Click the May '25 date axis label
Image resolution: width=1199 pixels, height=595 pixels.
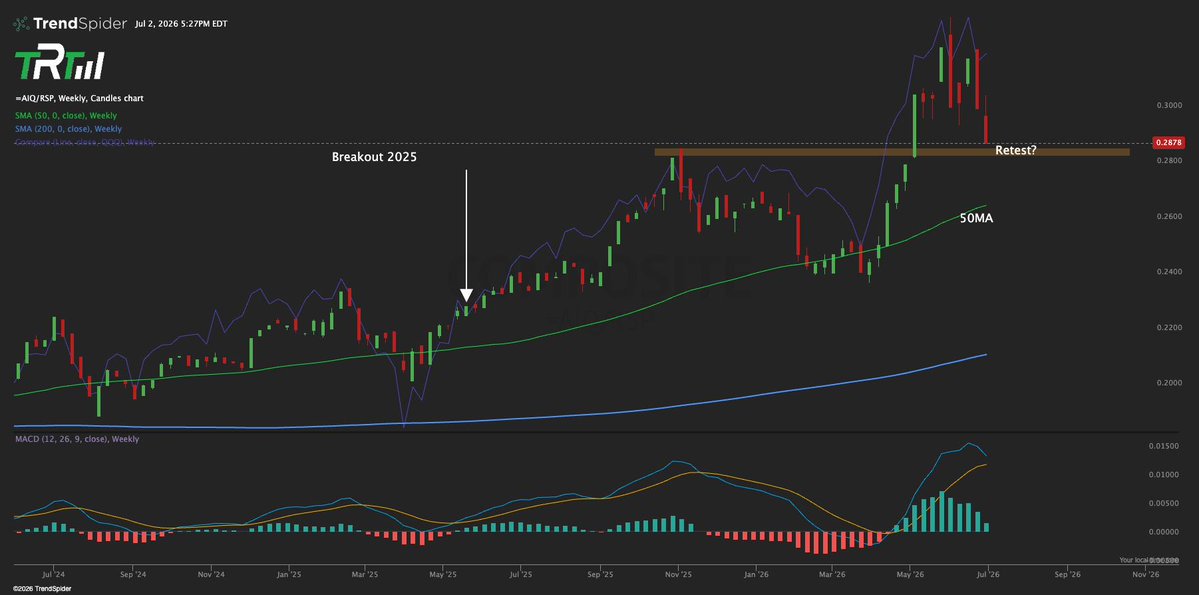(444, 573)
